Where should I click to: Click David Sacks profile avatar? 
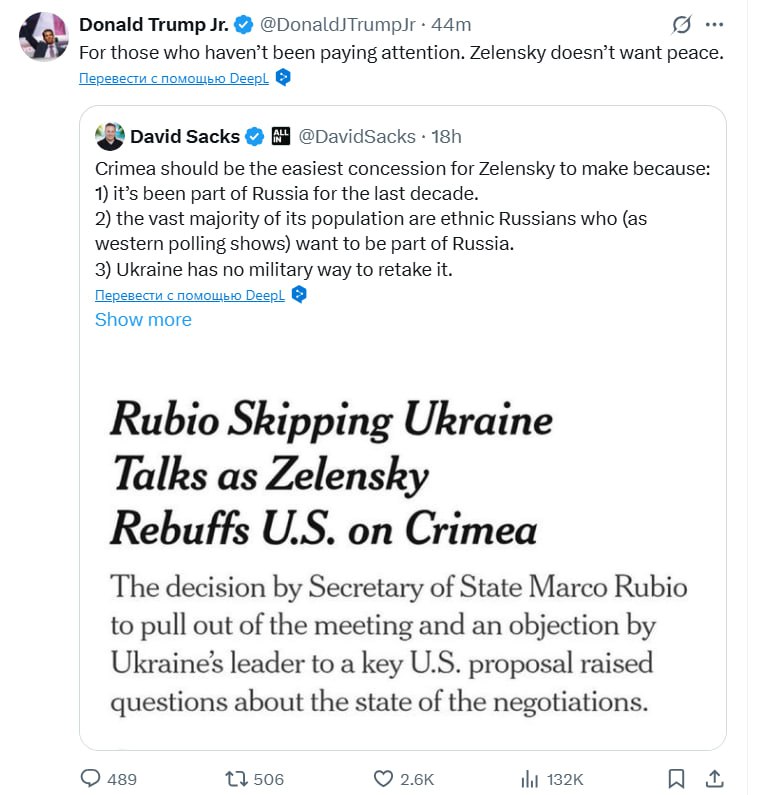110,136
